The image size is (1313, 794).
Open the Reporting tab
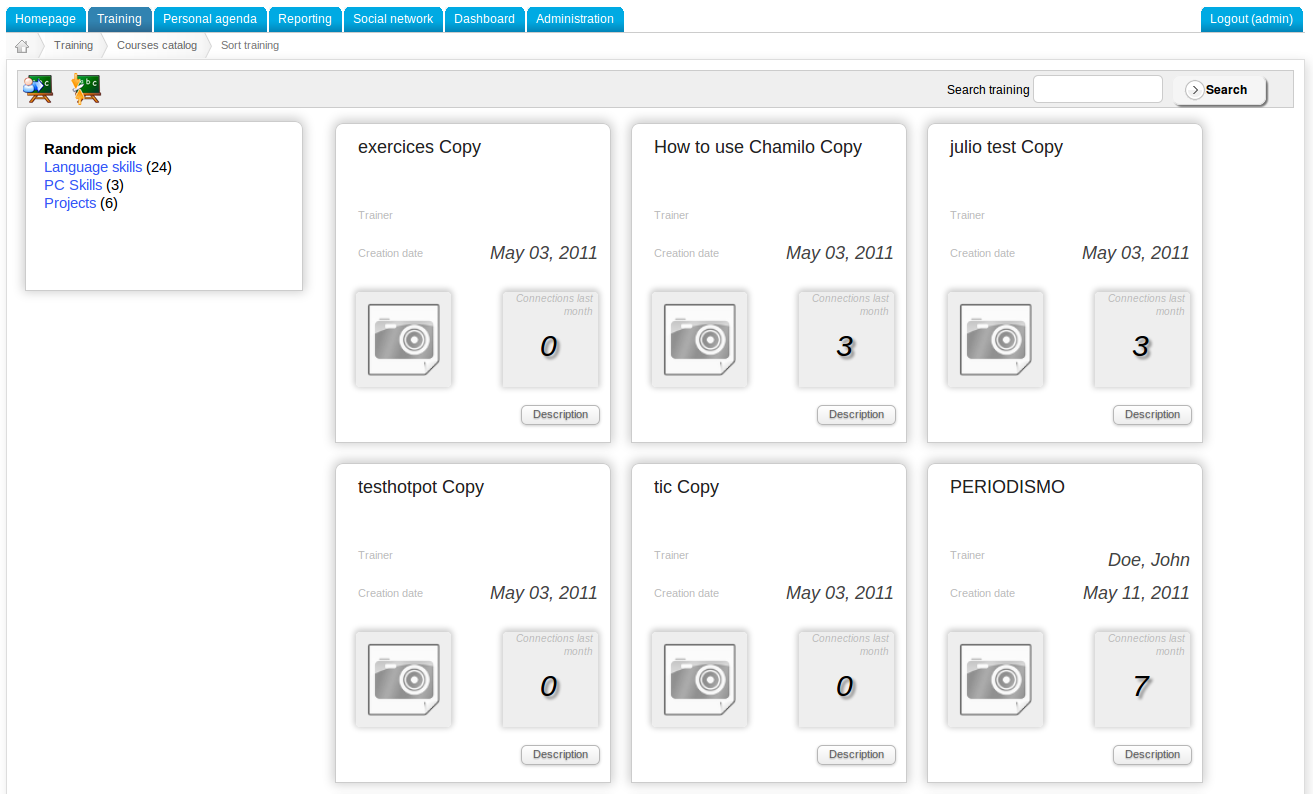pyautogui.click(x=305, y=19)
